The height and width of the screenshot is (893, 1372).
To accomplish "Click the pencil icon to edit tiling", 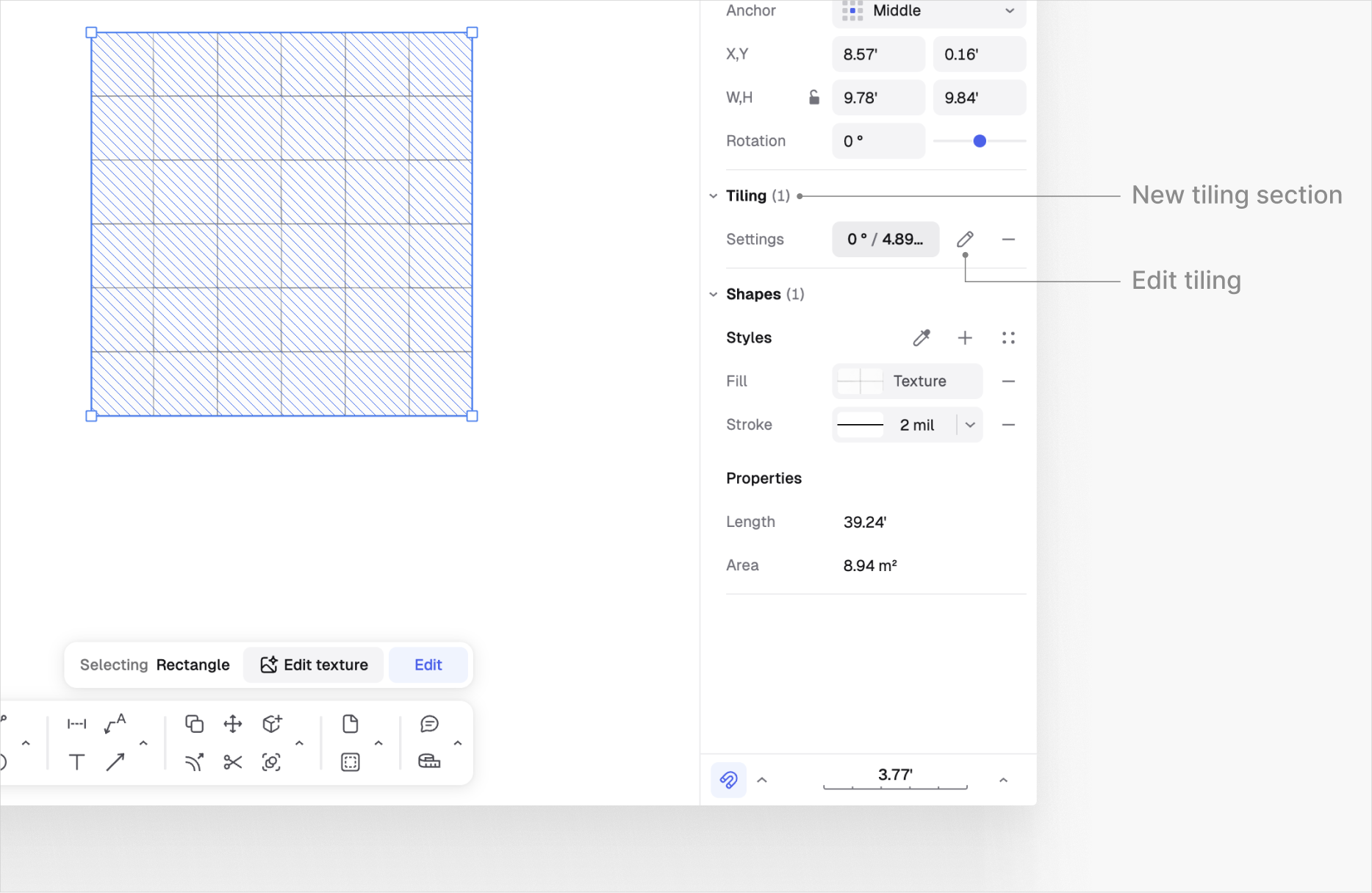I will [x=965, y=239].
